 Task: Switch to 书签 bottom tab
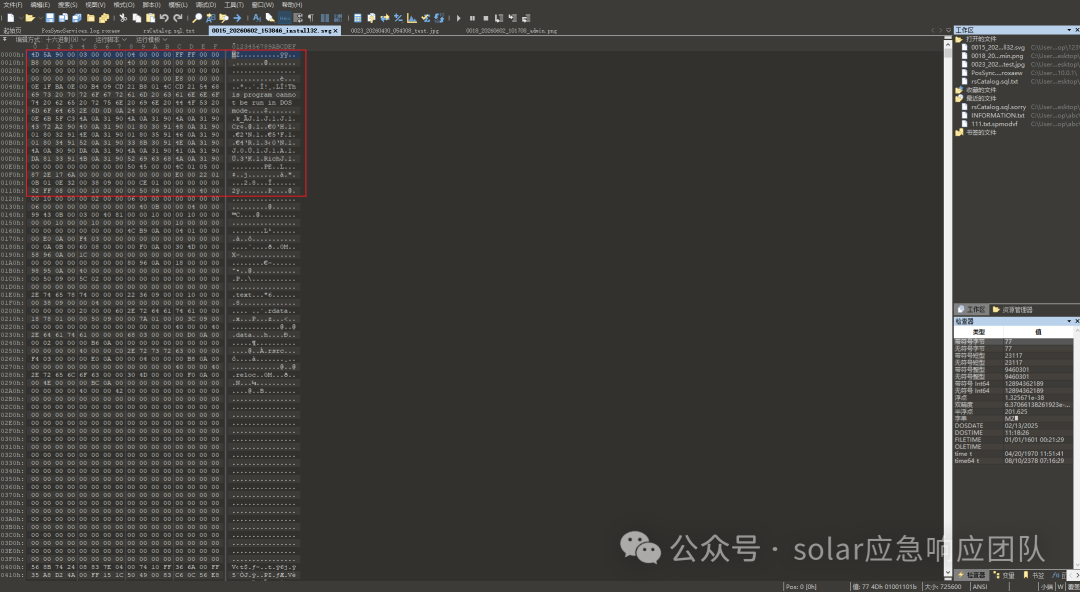1035,575
